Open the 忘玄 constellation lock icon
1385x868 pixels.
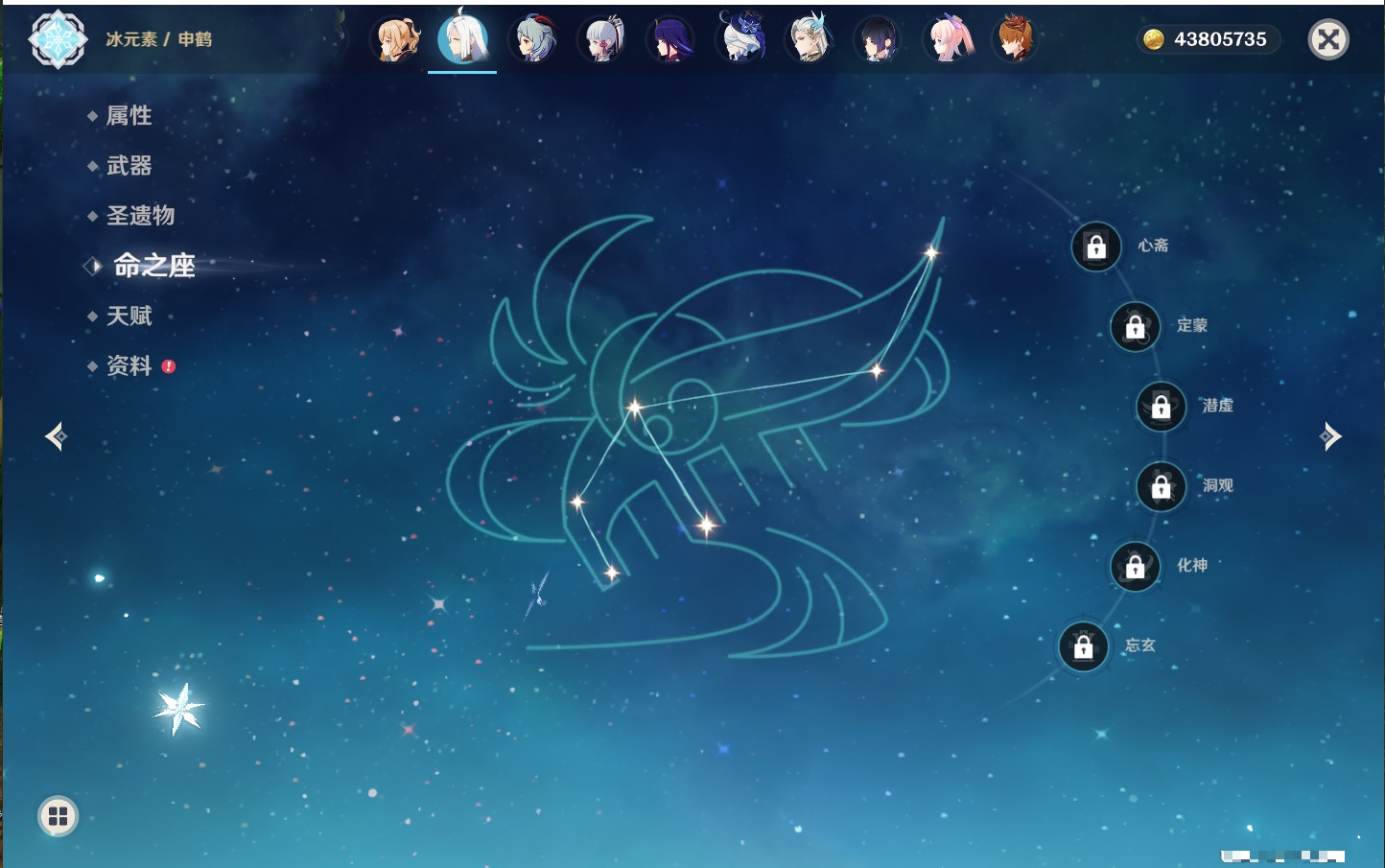1083,646
